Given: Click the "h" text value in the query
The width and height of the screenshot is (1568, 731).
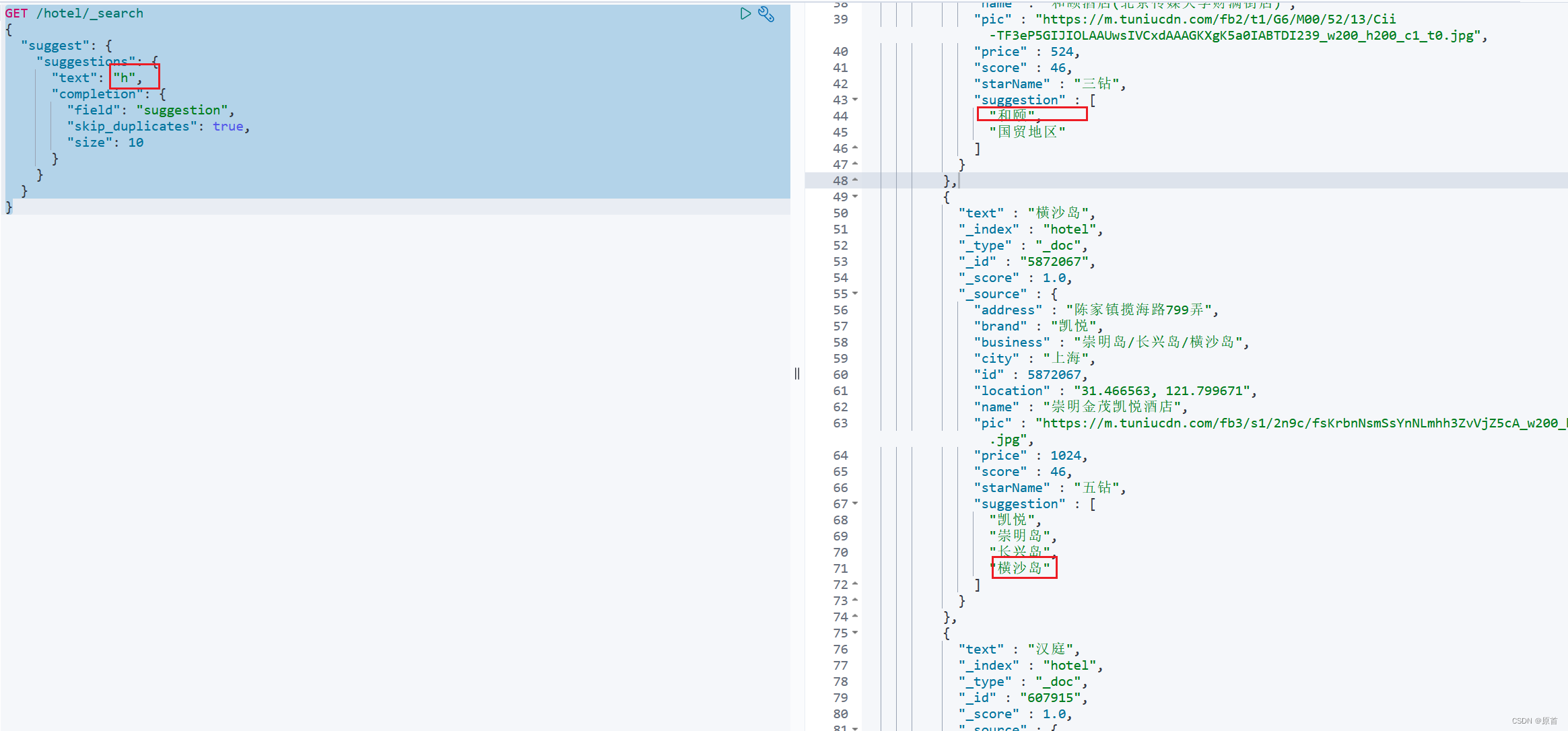Looking at the screenshot, I should point(125,77).
